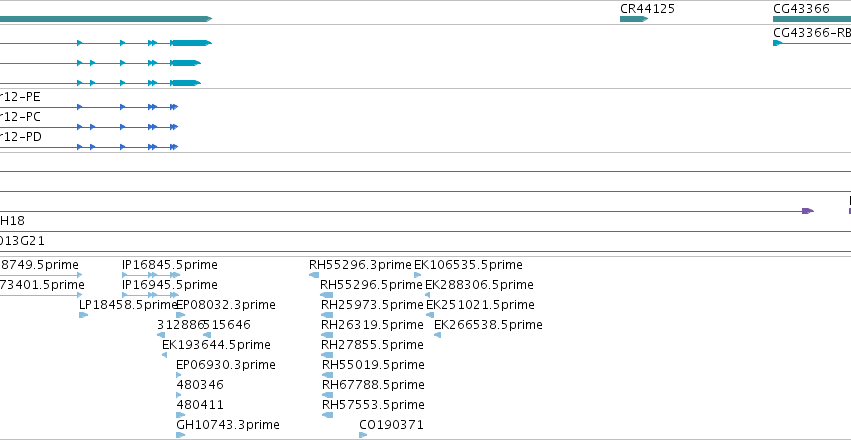
Task: Click the EK106535.5prime arrow glyph
Action: pyautogui.click(x=417, y=275)
